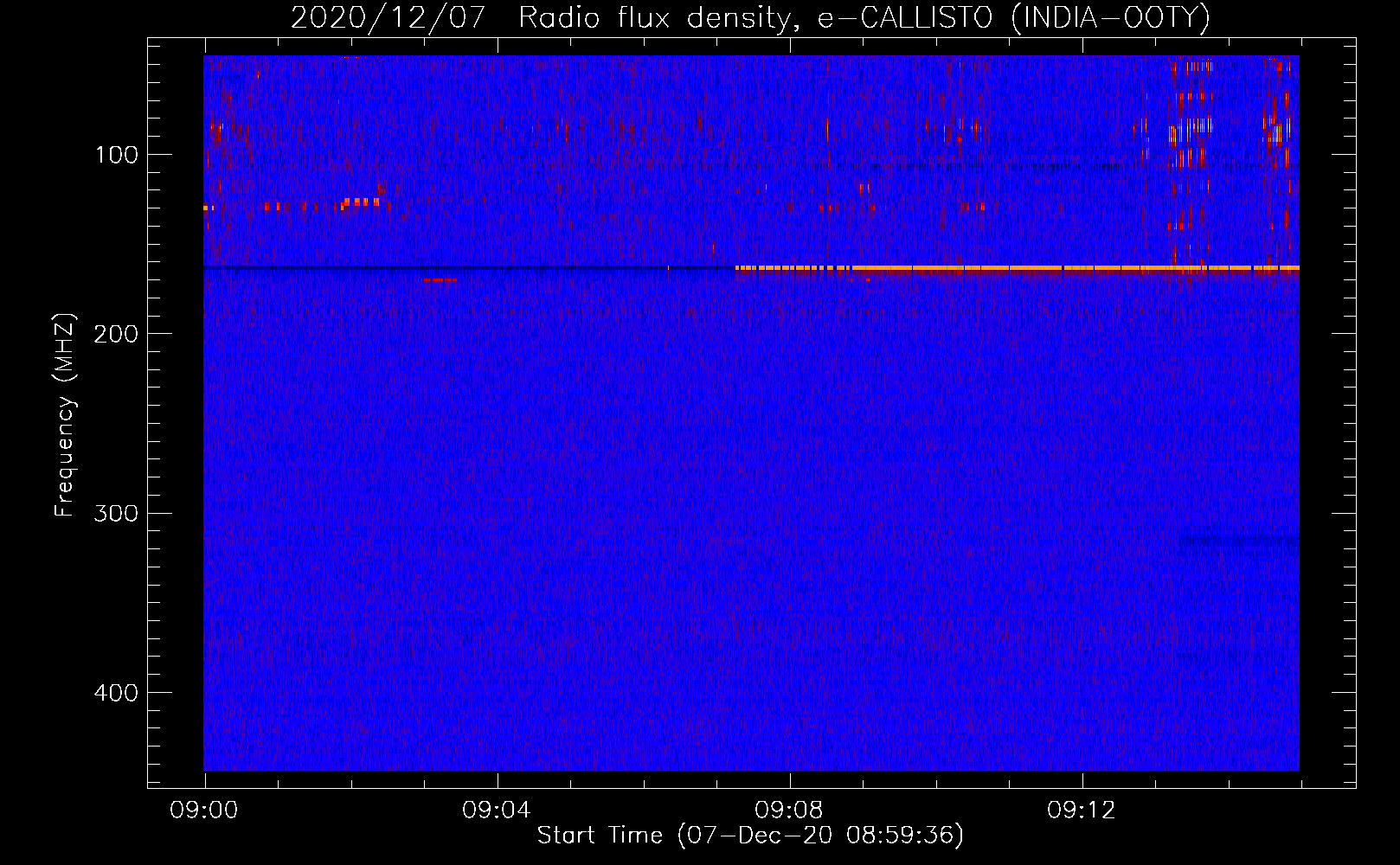The height and width of the screenshot is (865, 1400).
Task: Click the 09:12 time tick label
Action: click(x=1082, y=811)
